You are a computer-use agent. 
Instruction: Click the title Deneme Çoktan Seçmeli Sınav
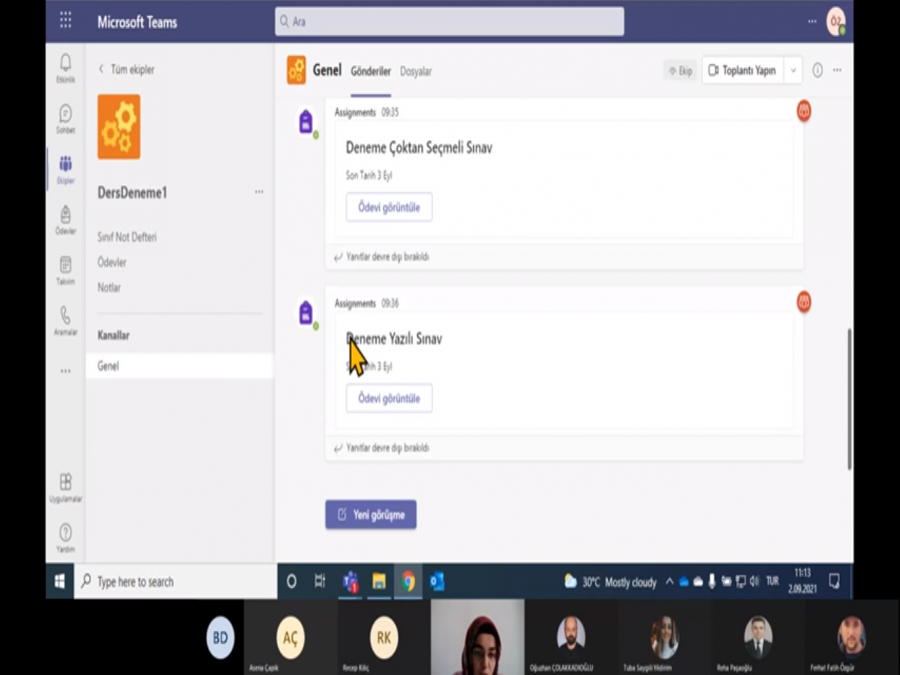point(419,148)
